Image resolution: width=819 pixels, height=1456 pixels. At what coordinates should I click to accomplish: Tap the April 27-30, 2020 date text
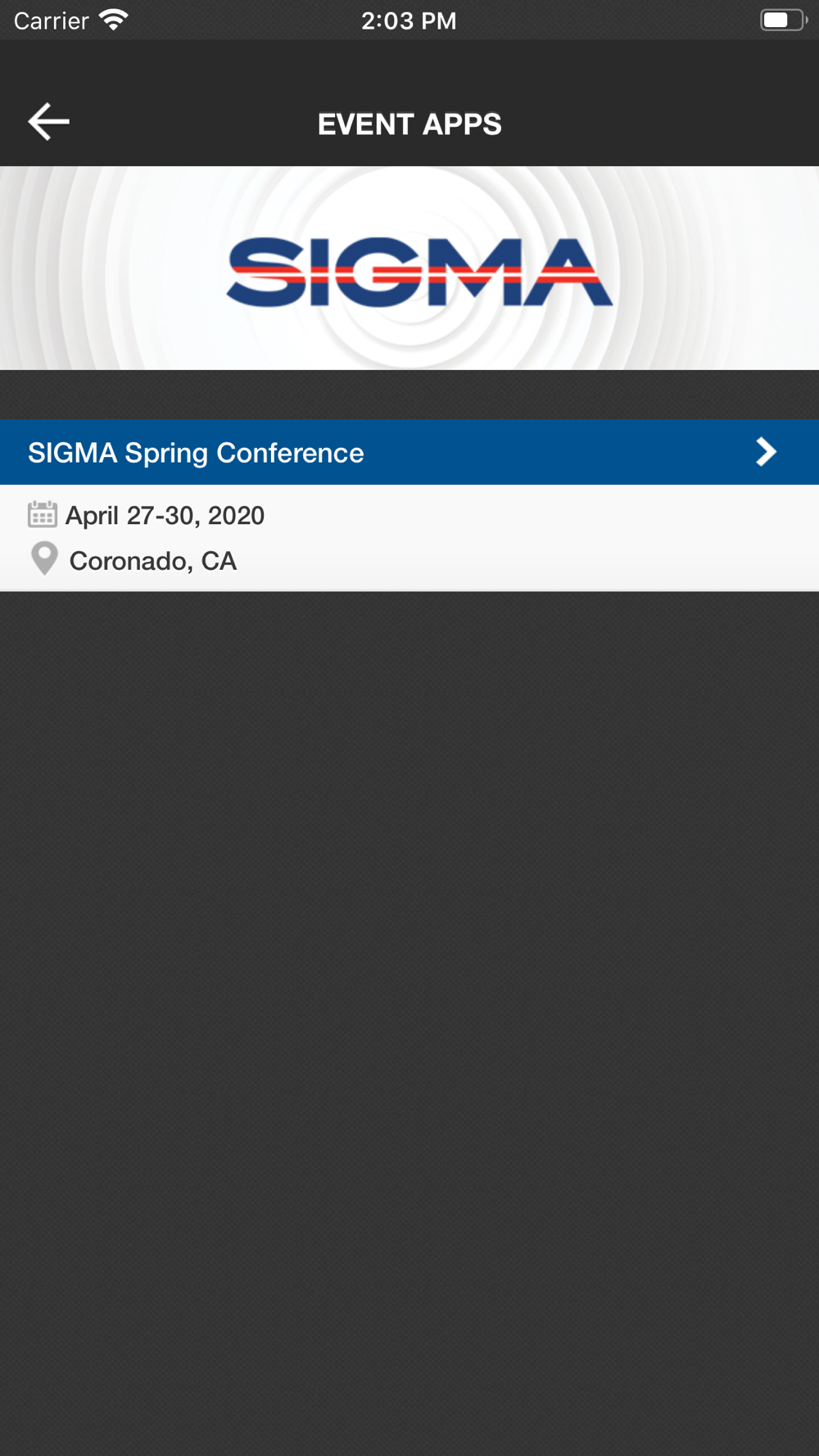point(165,516)
